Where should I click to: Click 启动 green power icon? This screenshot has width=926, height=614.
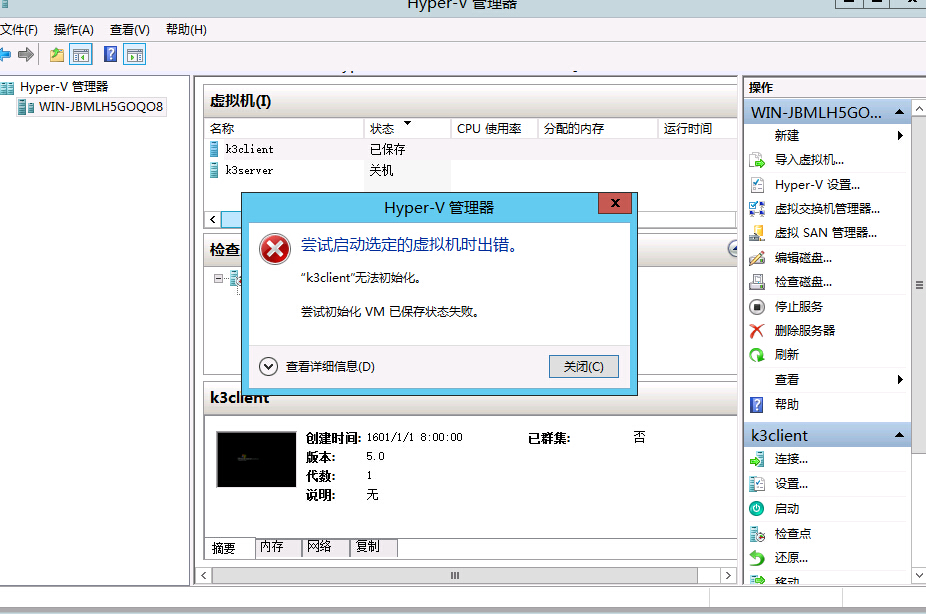tap(757, 509)
